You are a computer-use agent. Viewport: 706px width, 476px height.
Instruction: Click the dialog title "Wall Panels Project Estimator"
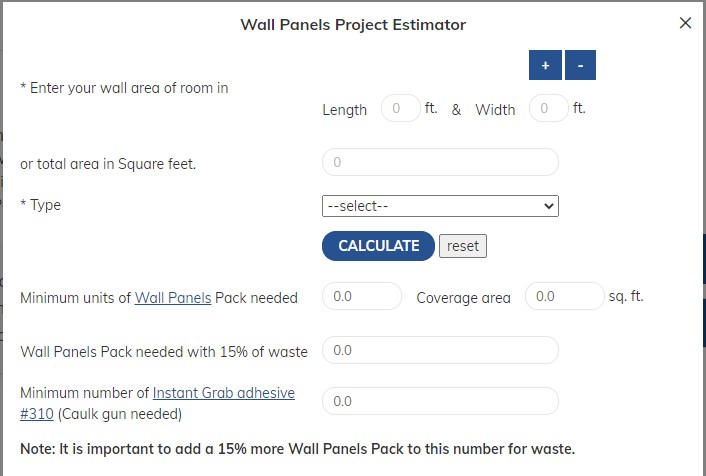pyautogui.click(x=353, y=24)
